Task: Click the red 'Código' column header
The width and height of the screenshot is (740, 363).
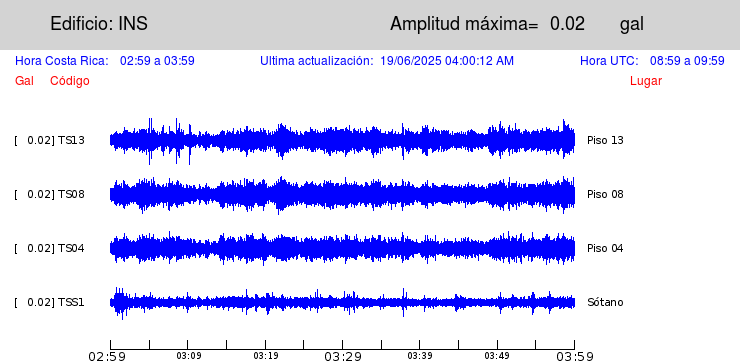Action: (70, 81)
